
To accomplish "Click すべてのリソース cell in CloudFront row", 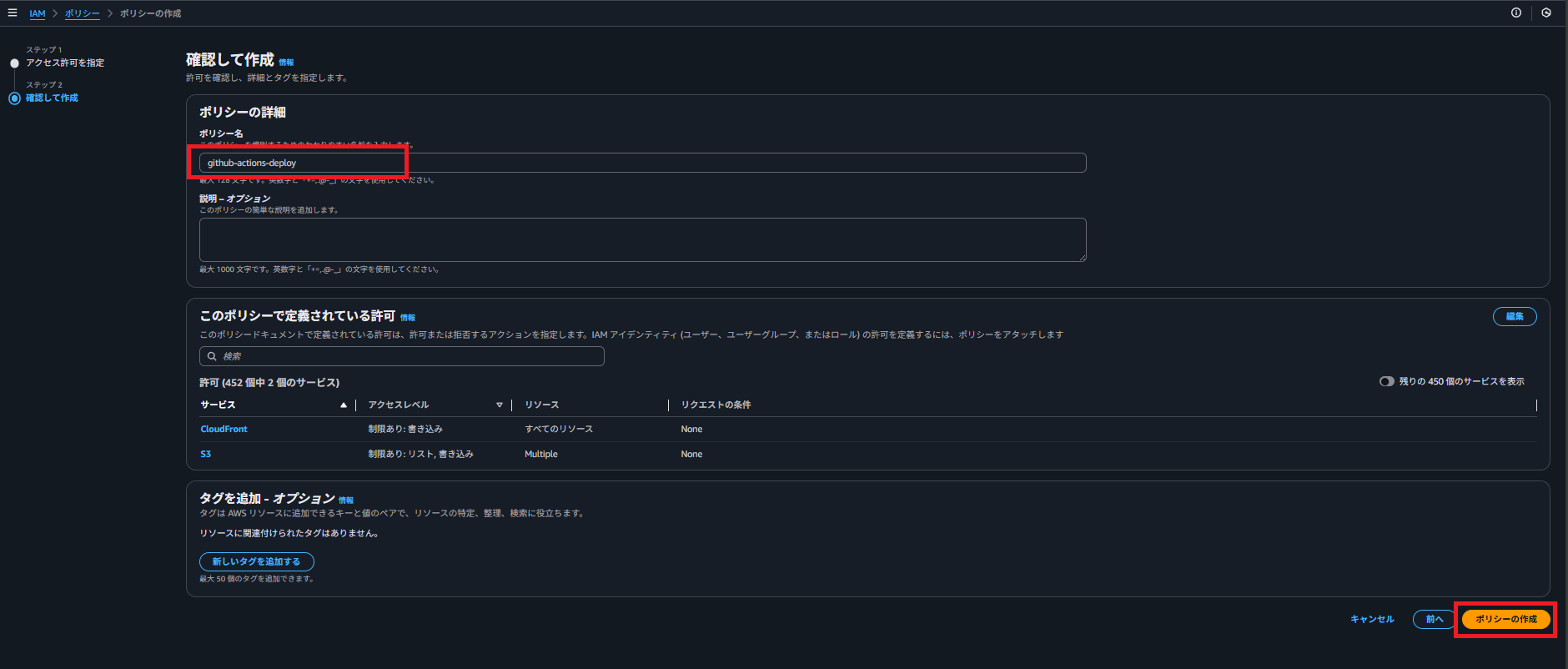I will tap(559, 429).
